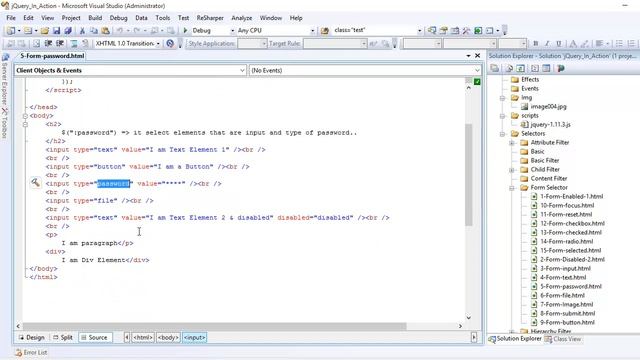Collapse the Img folder node
Screen dimensions: 640x360
(x=502, y=98)
